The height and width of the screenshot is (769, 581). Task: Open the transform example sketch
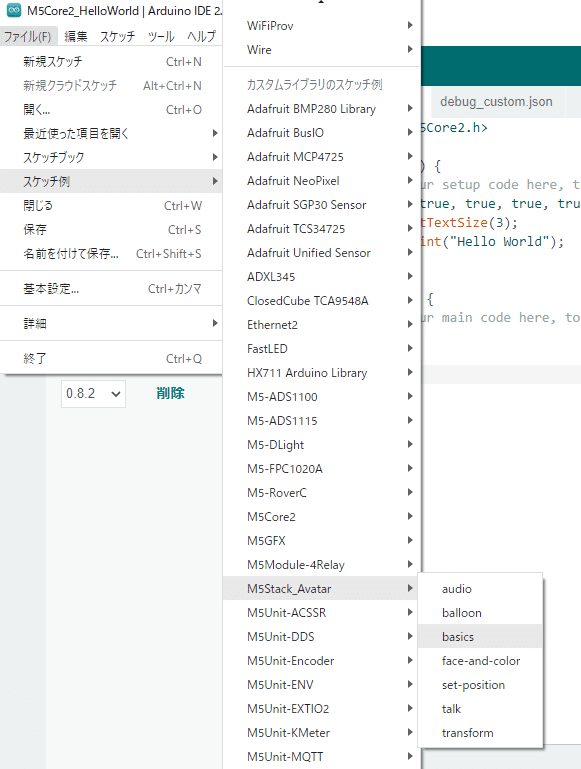point(480,733)
